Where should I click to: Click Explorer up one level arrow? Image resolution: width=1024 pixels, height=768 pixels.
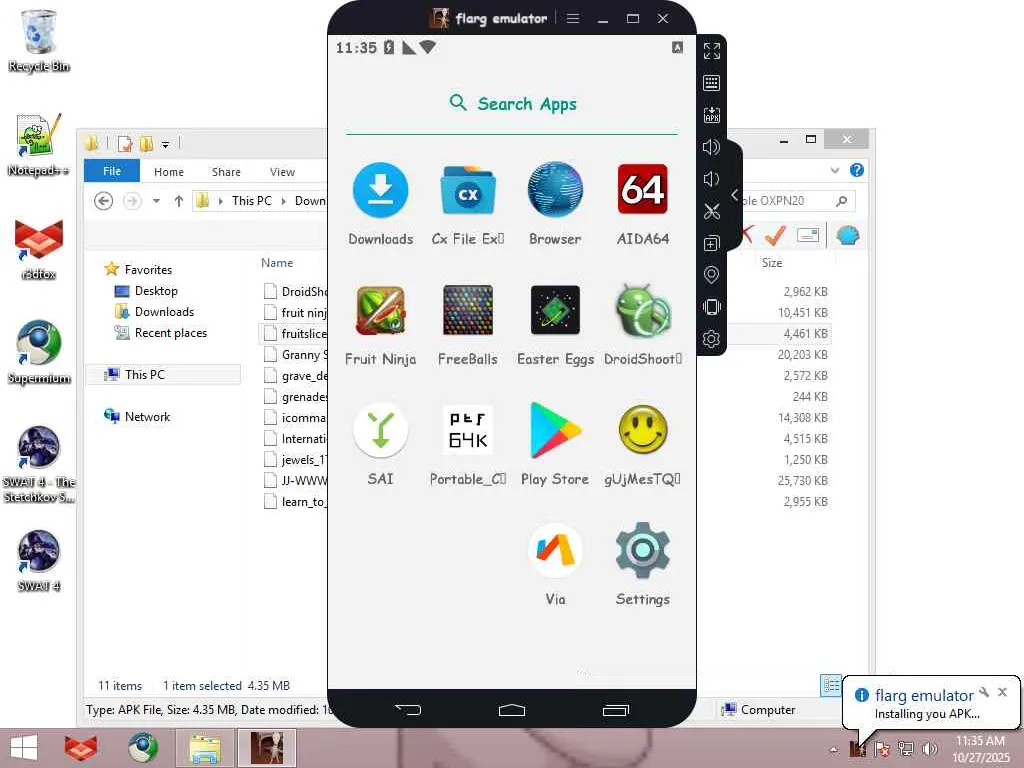coord(178,200)
